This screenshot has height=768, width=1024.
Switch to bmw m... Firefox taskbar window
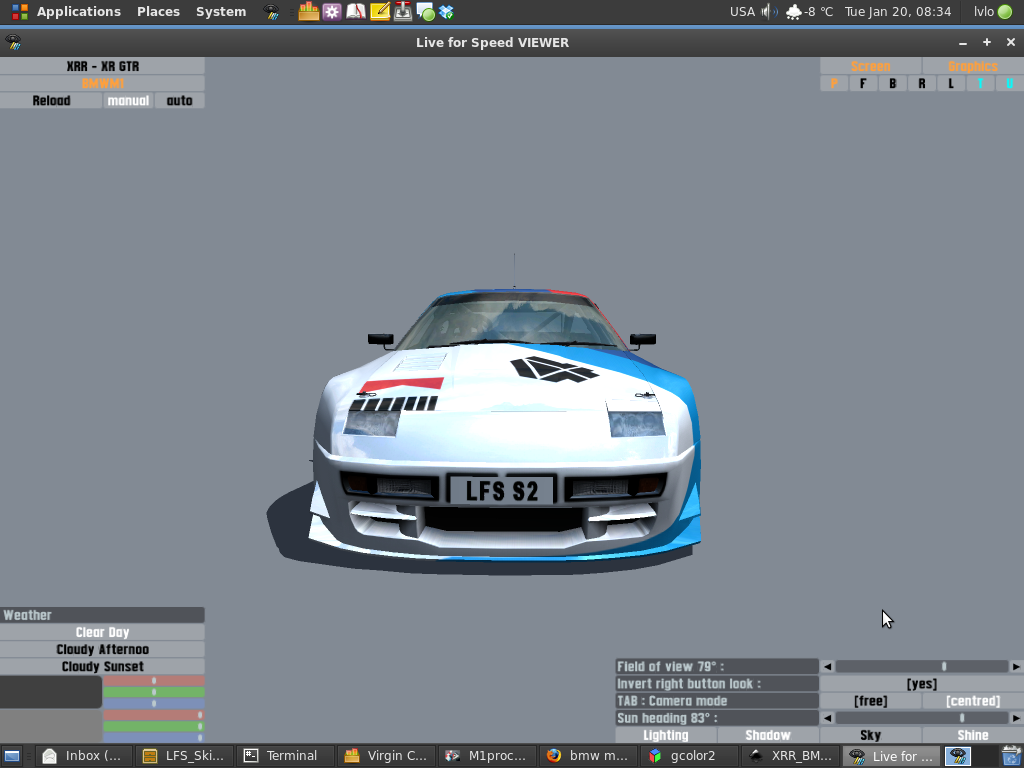click(588, 756)
